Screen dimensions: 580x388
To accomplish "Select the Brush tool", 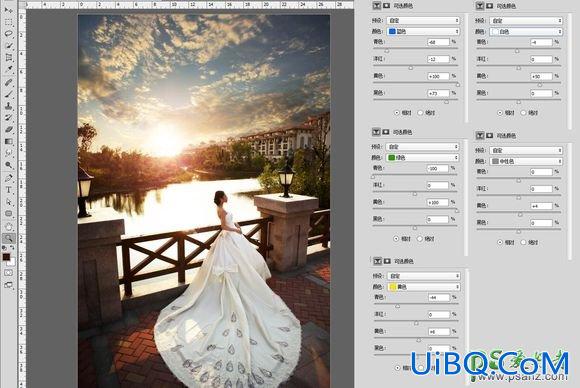I will (x=8, y=94).
